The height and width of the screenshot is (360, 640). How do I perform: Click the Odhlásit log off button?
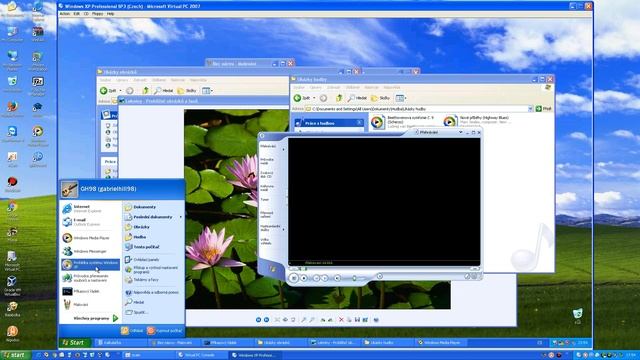(x=132, y=331)
